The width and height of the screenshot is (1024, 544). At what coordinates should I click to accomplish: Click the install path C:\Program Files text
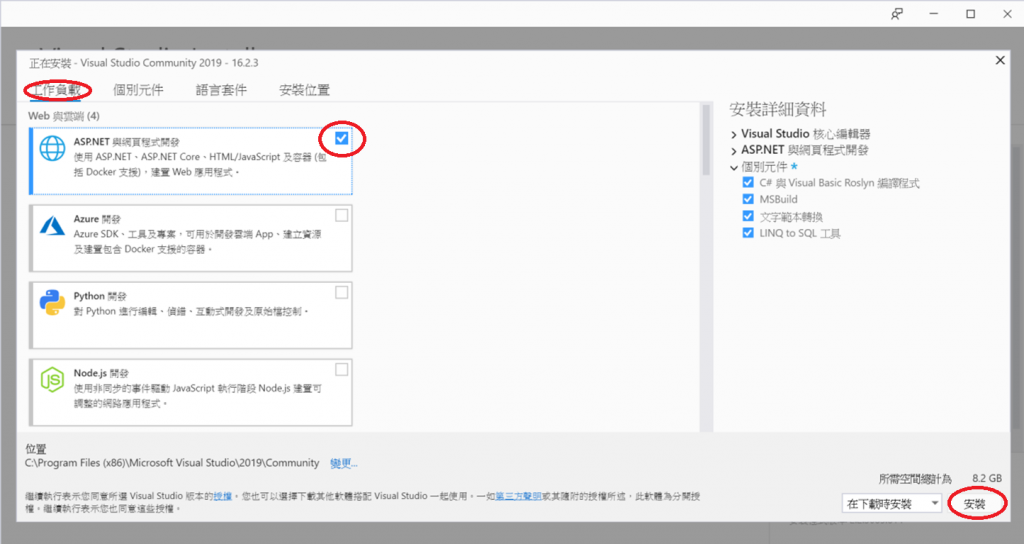coord(172,463)
